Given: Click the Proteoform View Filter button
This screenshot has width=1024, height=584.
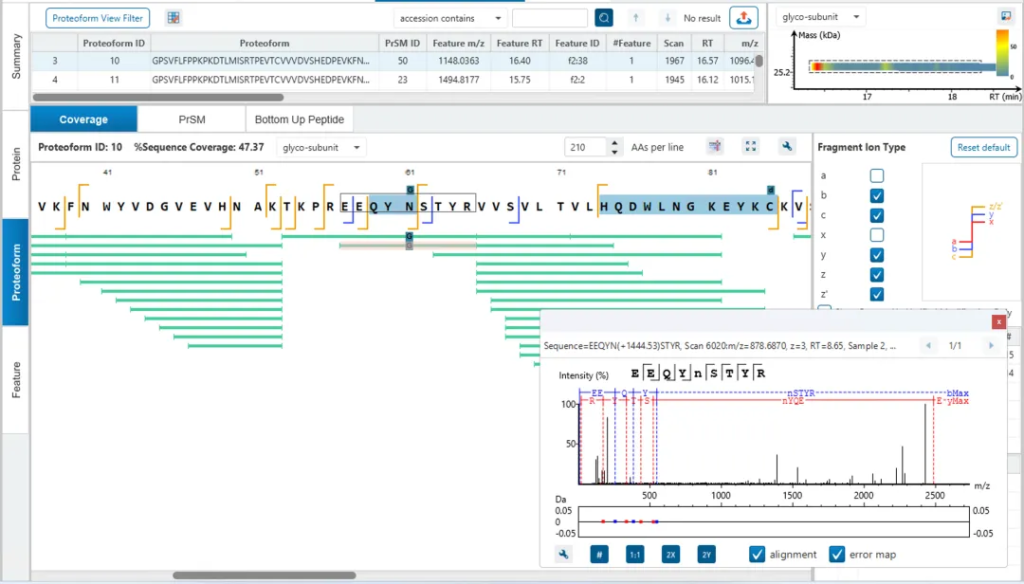Looking at the screenshot, I should pos(97,18).
